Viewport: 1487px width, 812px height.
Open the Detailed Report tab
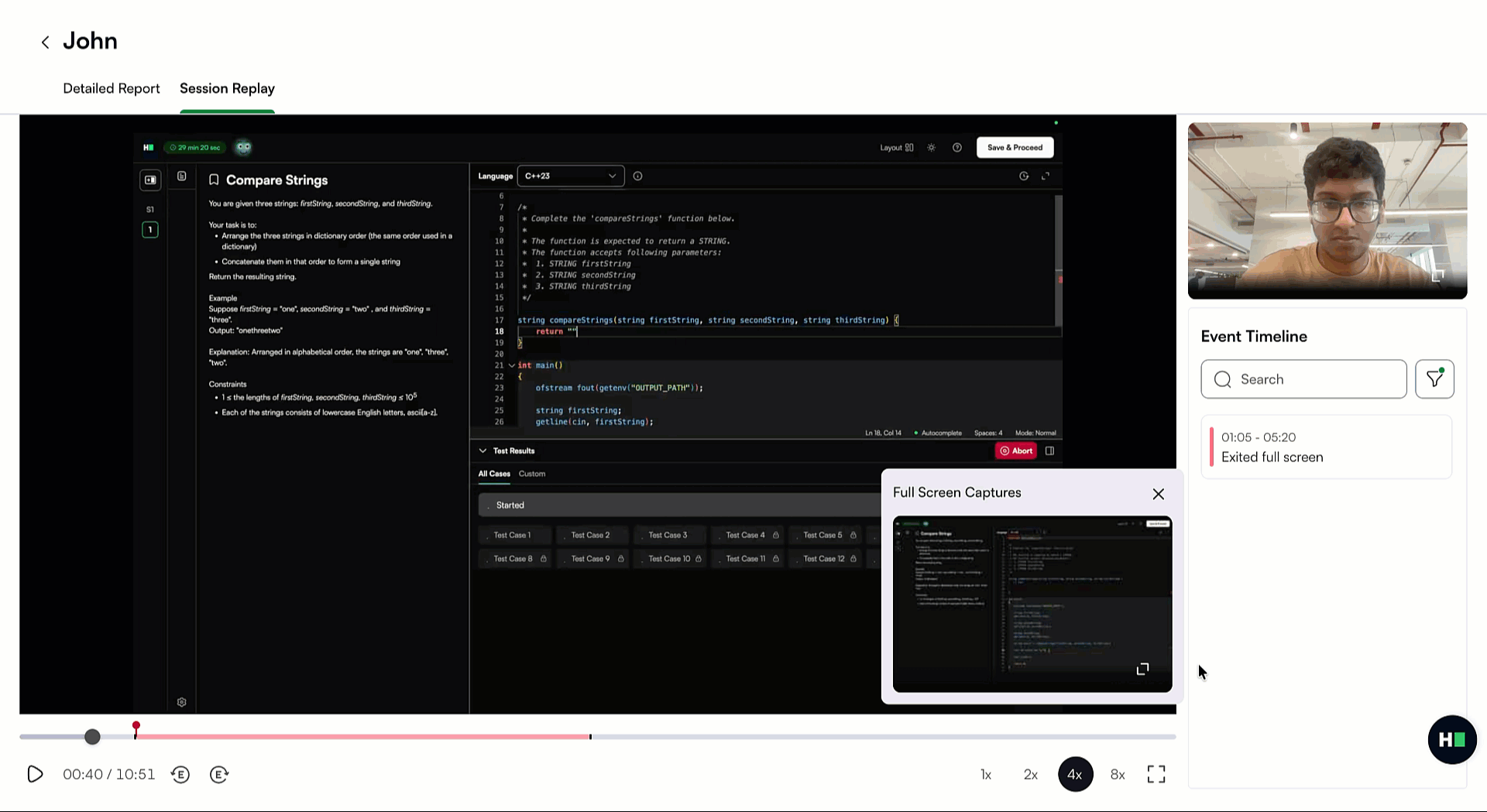point(112,88)
